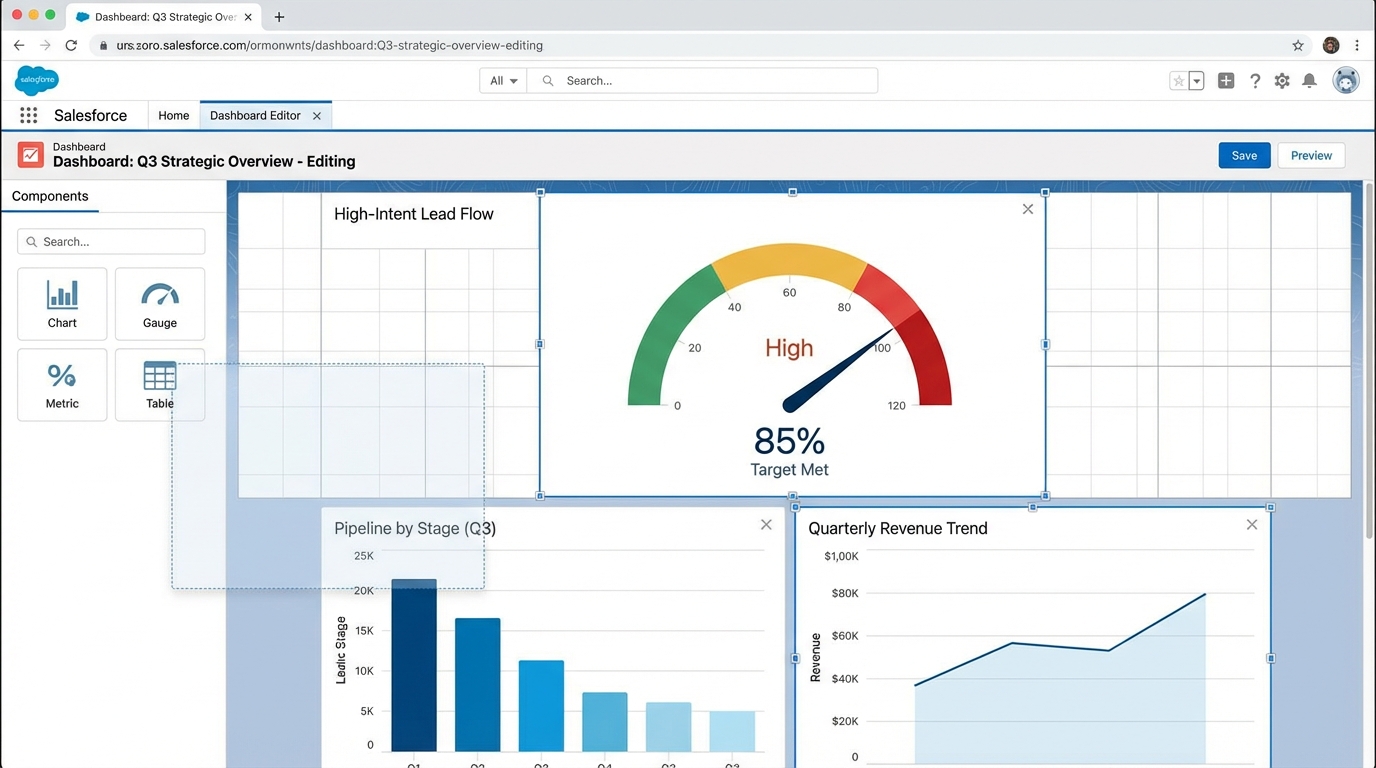Select the Metric component in the Components panel

click(x=61, y=384)
